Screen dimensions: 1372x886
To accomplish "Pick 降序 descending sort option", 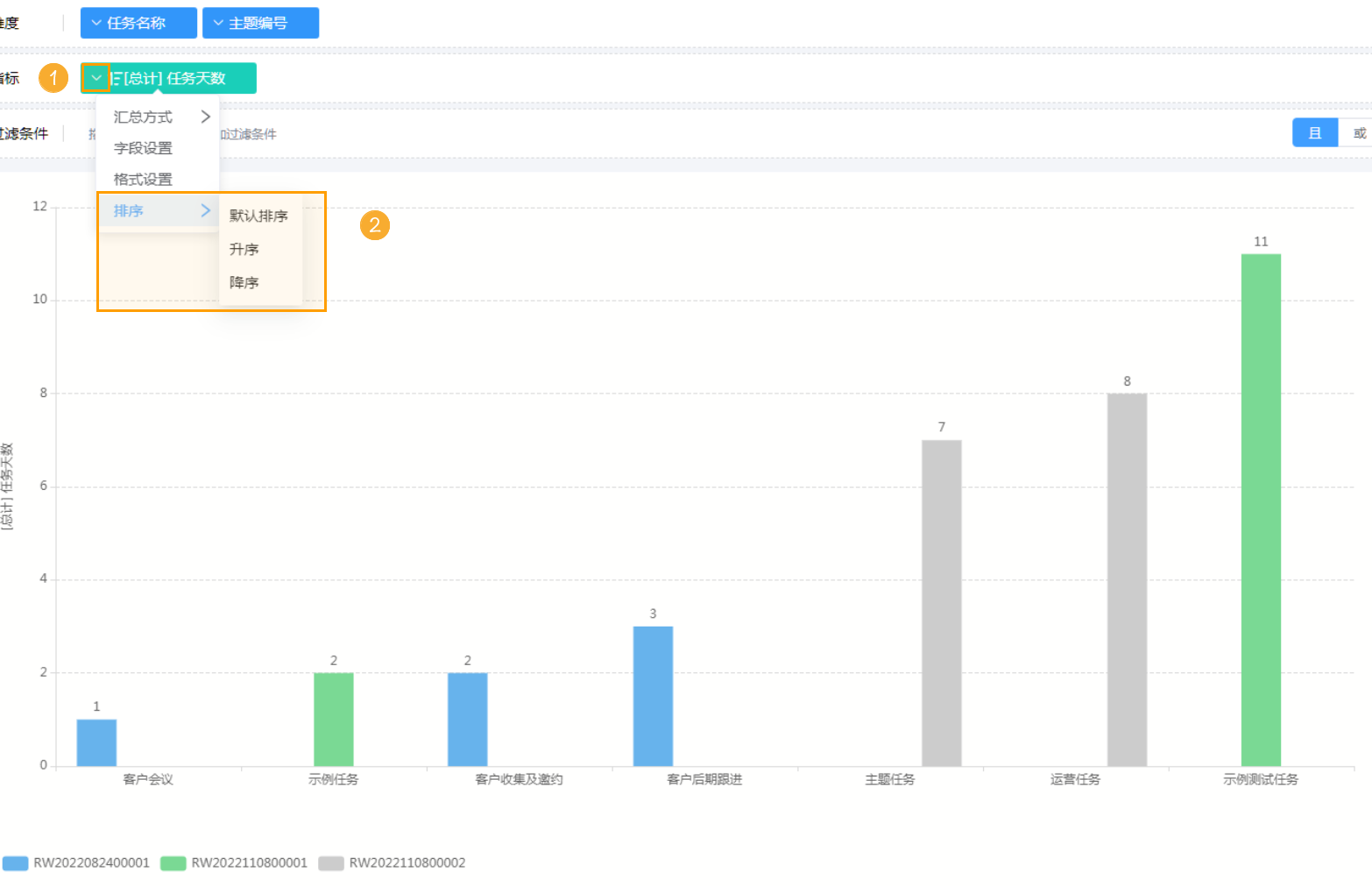I will [244, 283].
